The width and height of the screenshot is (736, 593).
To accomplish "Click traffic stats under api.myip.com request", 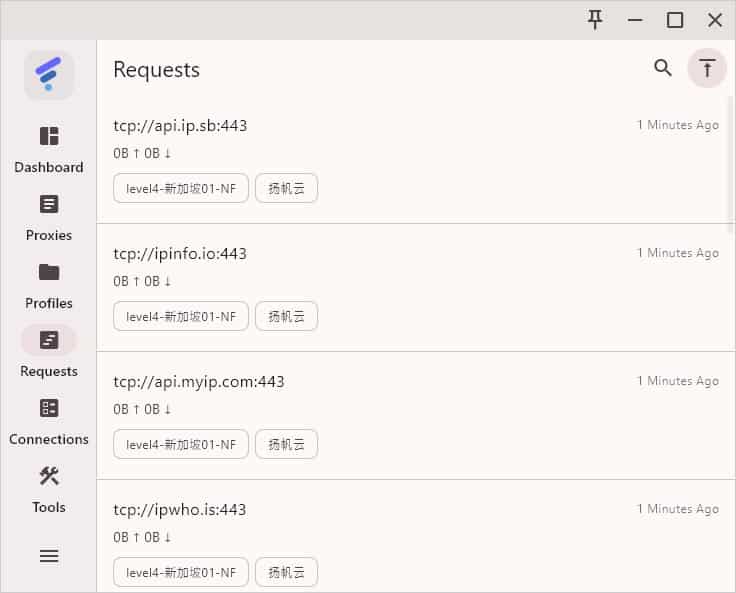I will [142, 409].
